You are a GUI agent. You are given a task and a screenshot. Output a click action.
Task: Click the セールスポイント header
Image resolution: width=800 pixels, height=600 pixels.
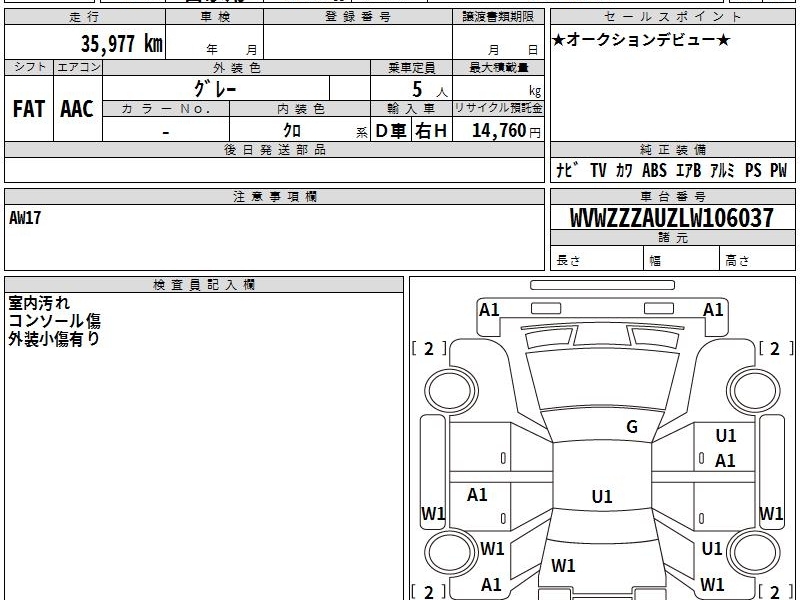(x=673, y=16)
